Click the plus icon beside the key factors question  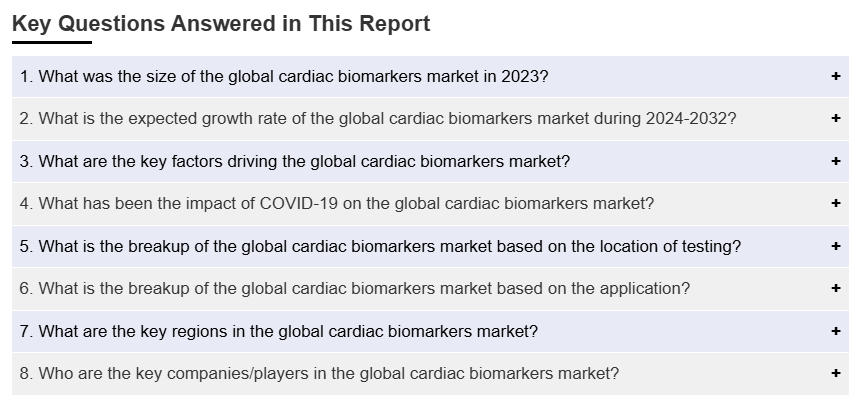835,161
